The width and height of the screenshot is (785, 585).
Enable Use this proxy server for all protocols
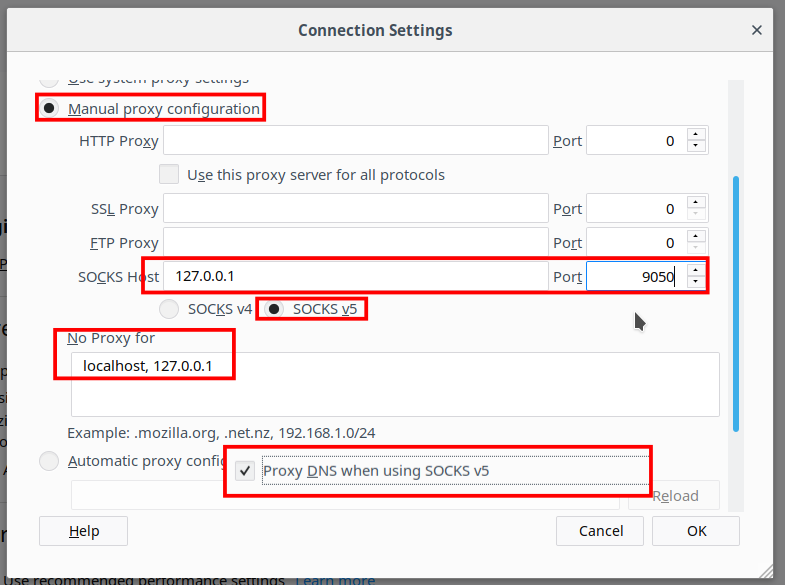[169, 175]
